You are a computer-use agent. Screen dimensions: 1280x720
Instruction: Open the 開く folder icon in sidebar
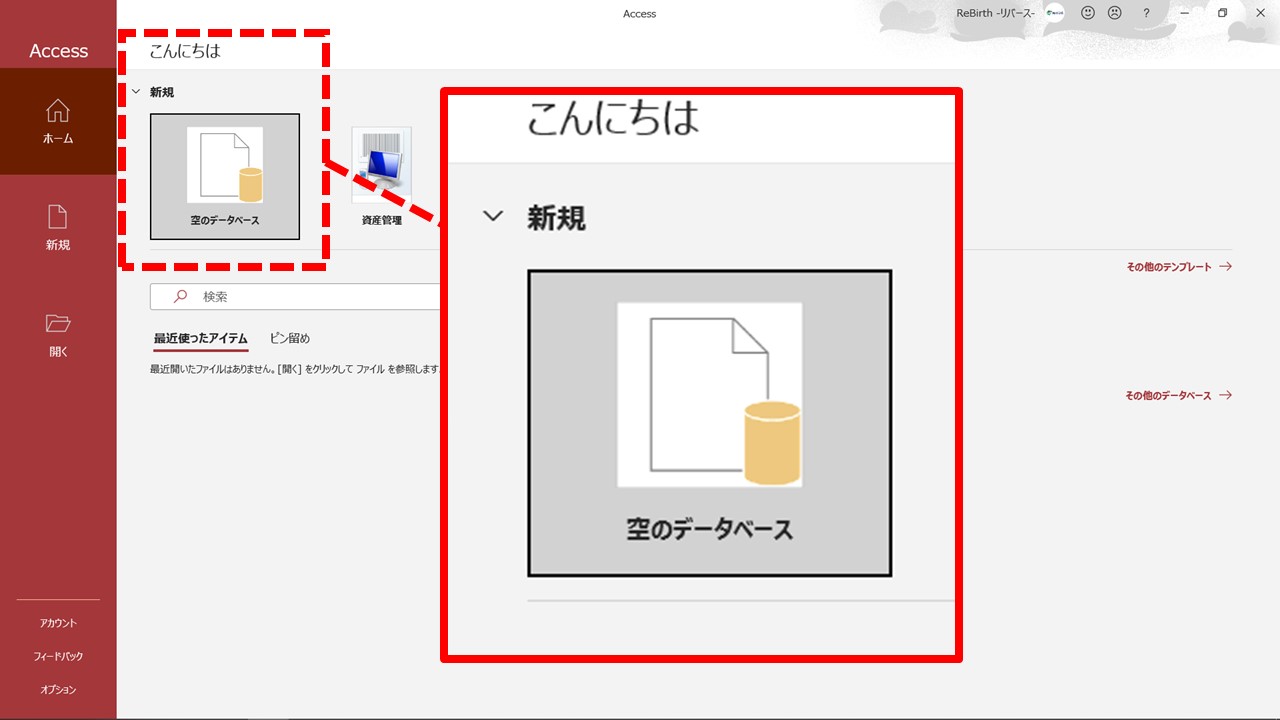[58, 323]
